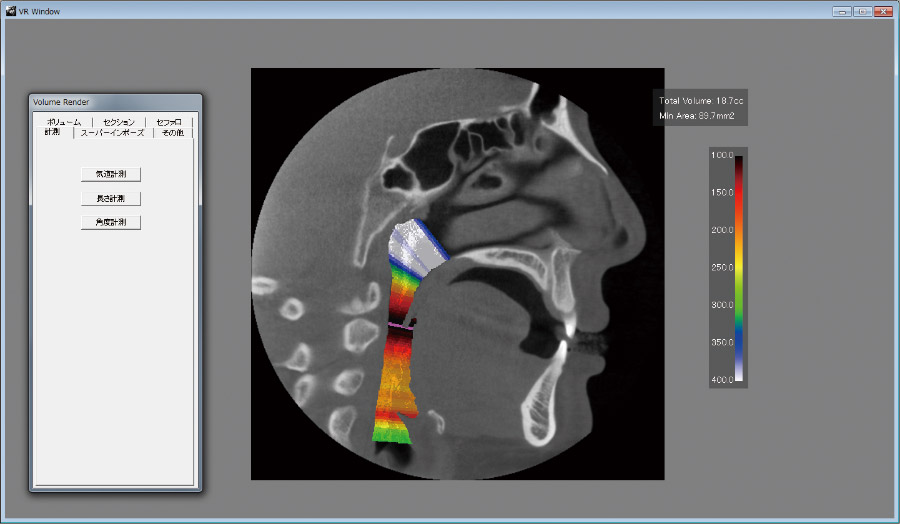Screen dimensions: 900x524
Task: Click the pink minimum-area marker on airway
Action: pyautogui.click(x=400, y=326)
